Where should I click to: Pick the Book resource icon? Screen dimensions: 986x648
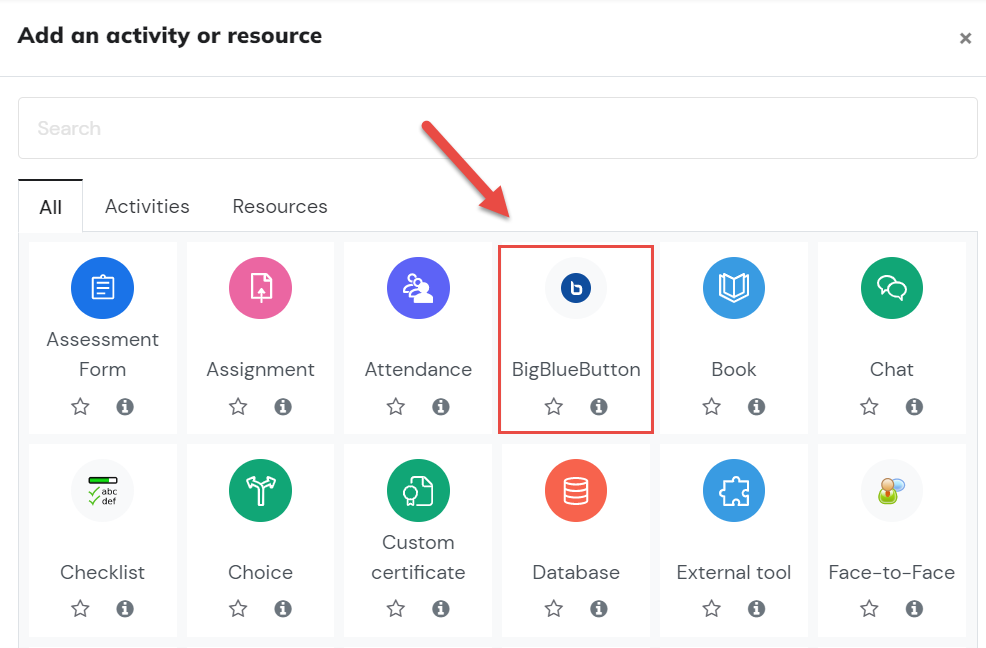pyautogui.click(x=734, y=288)
